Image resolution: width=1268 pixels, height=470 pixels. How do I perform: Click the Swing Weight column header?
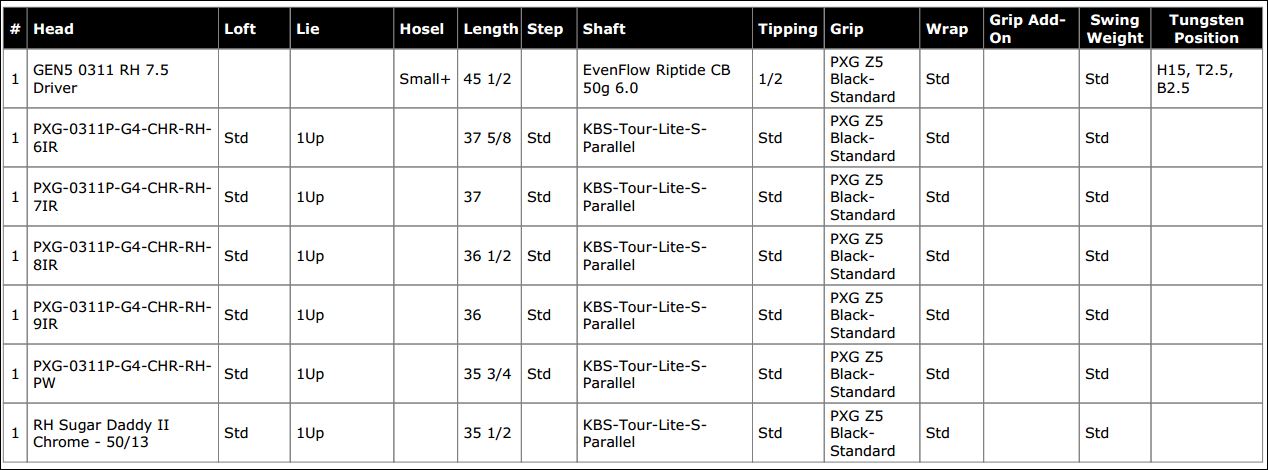pos(1114,29)
